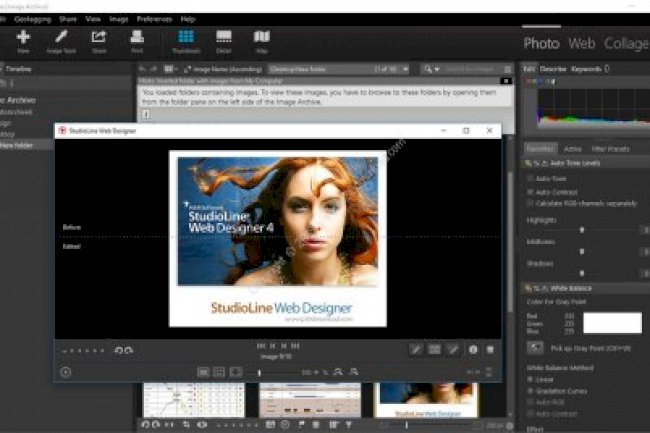
Task: Click Pick up Gray Point eyedropper button
Action: 535,348
